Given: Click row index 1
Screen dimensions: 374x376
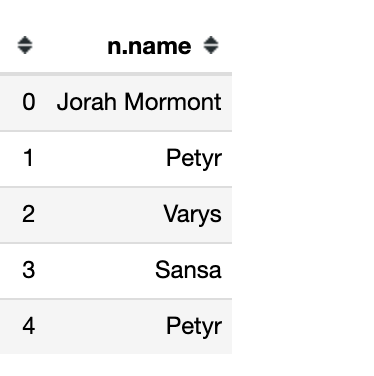Looking at the screenshot, I should pyautogui.click(x=29, y=158).
